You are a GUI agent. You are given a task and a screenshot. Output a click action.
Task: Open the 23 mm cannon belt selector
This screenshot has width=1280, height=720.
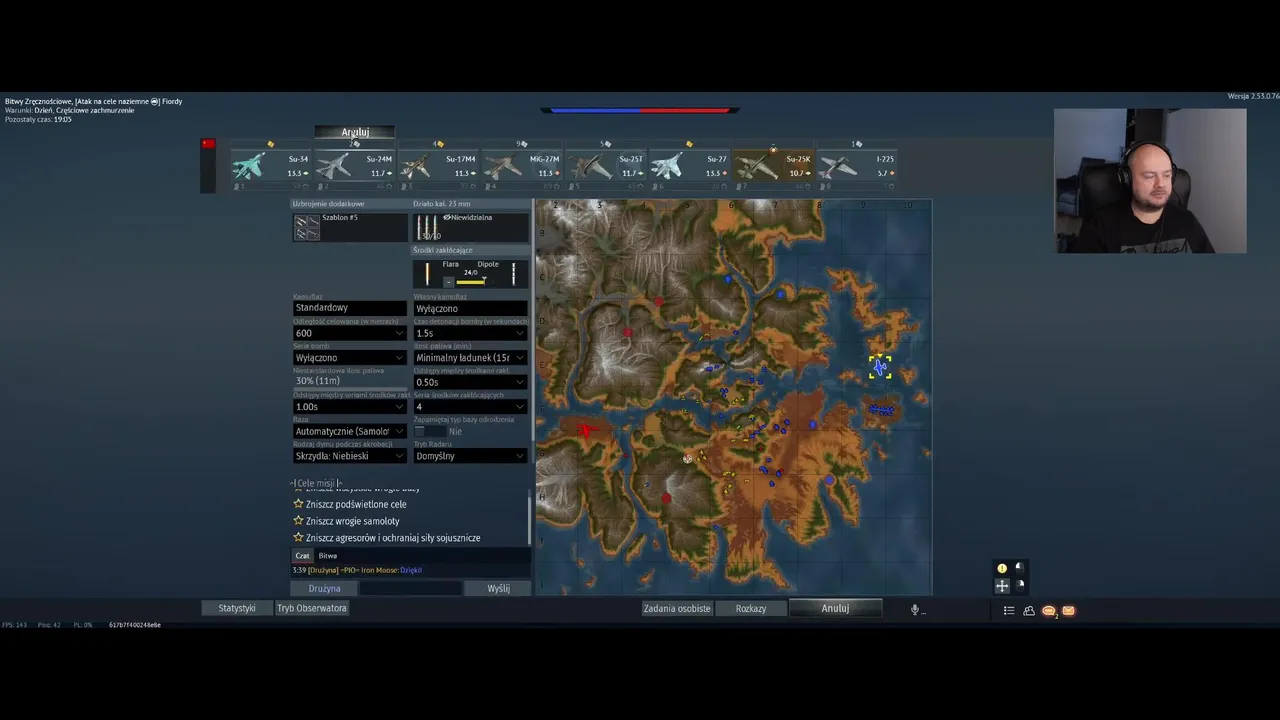[470, 227]
